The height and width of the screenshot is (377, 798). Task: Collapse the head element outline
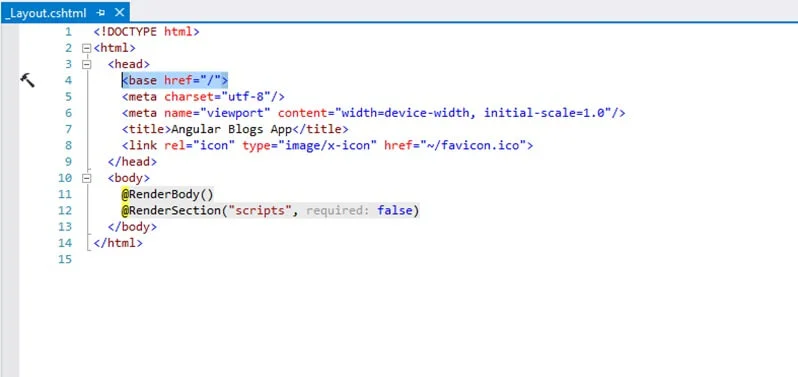[86, 65]
